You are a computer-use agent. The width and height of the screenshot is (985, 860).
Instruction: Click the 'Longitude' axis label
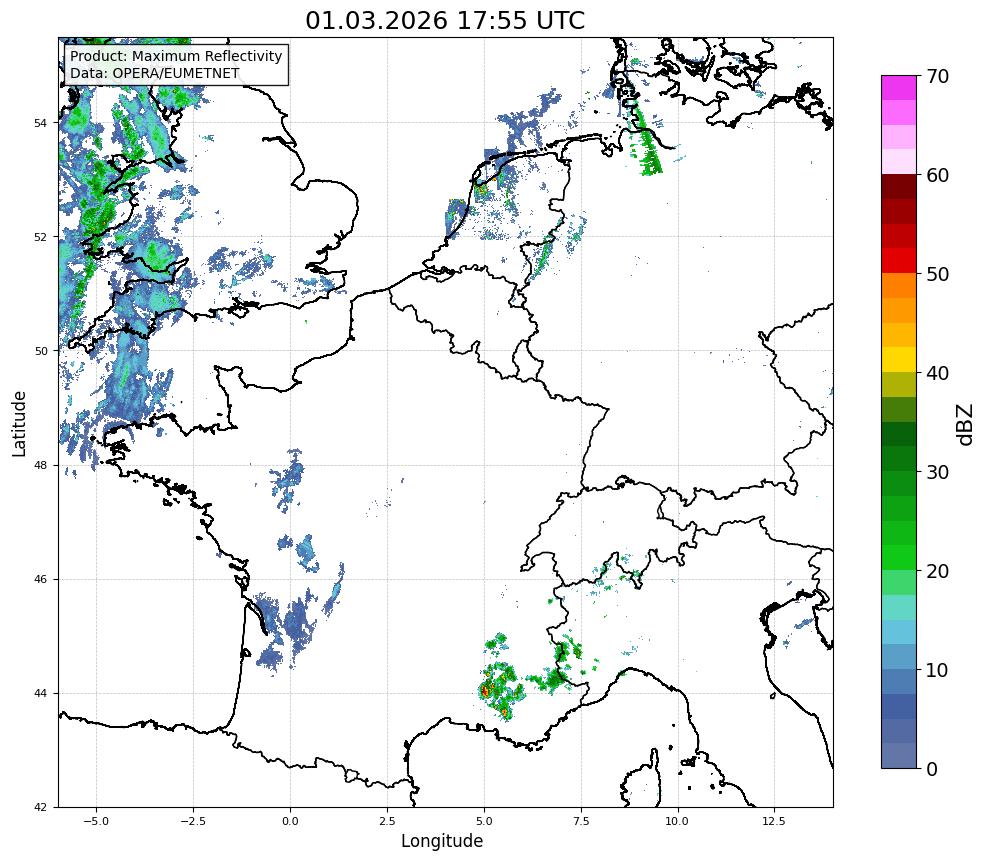click(442, 841)
